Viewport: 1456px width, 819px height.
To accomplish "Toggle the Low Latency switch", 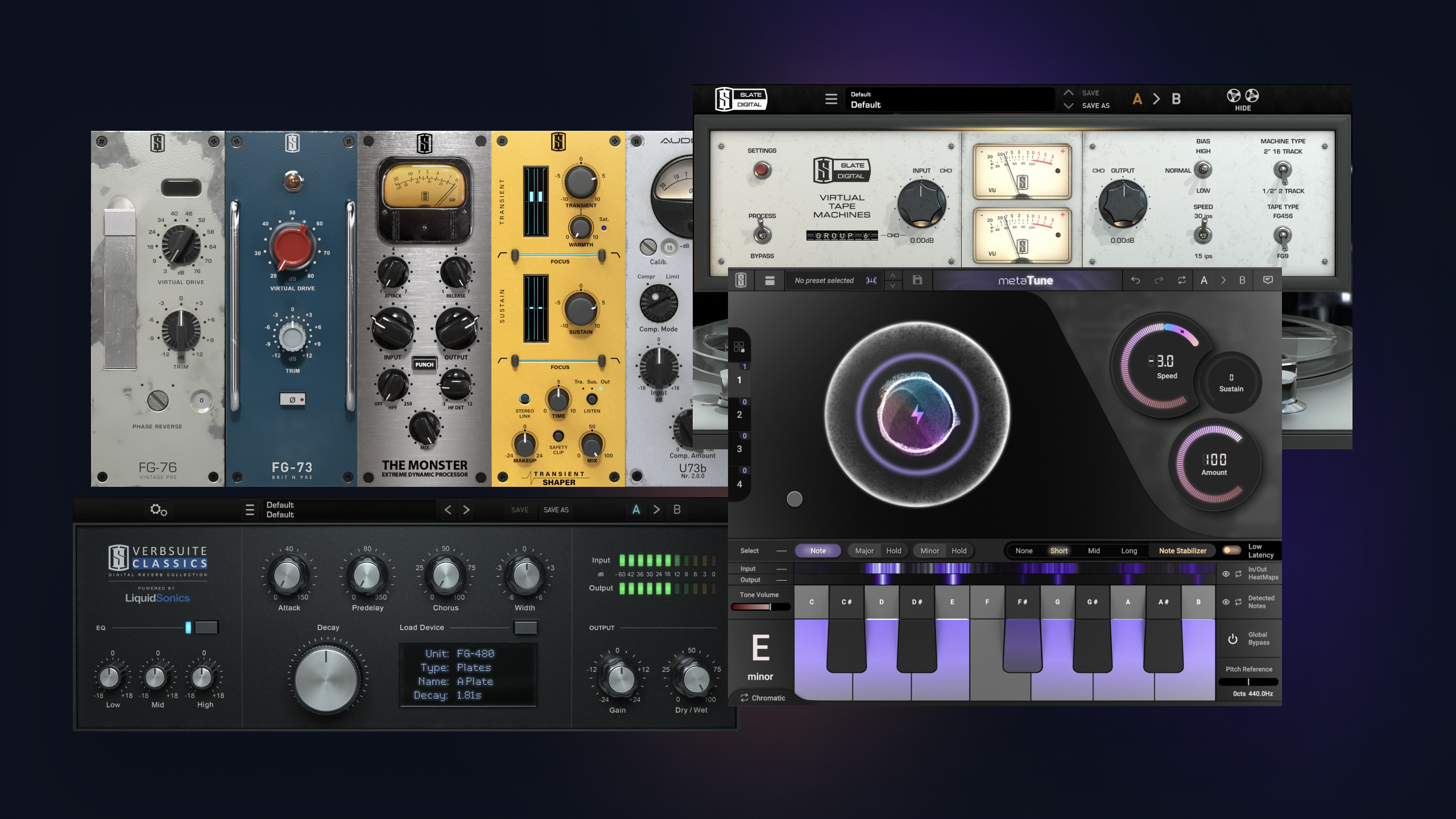I will coord(1231,550).
